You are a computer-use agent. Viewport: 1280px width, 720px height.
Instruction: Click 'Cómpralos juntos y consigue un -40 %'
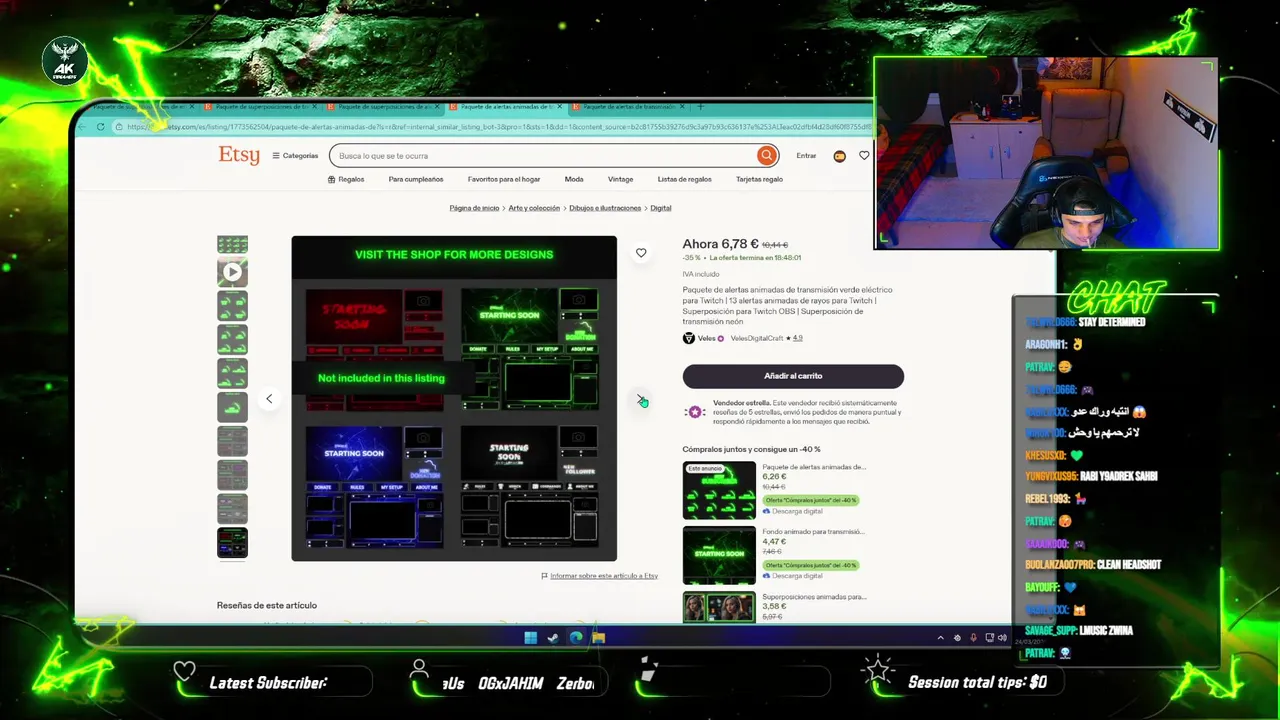pos(751,449)
